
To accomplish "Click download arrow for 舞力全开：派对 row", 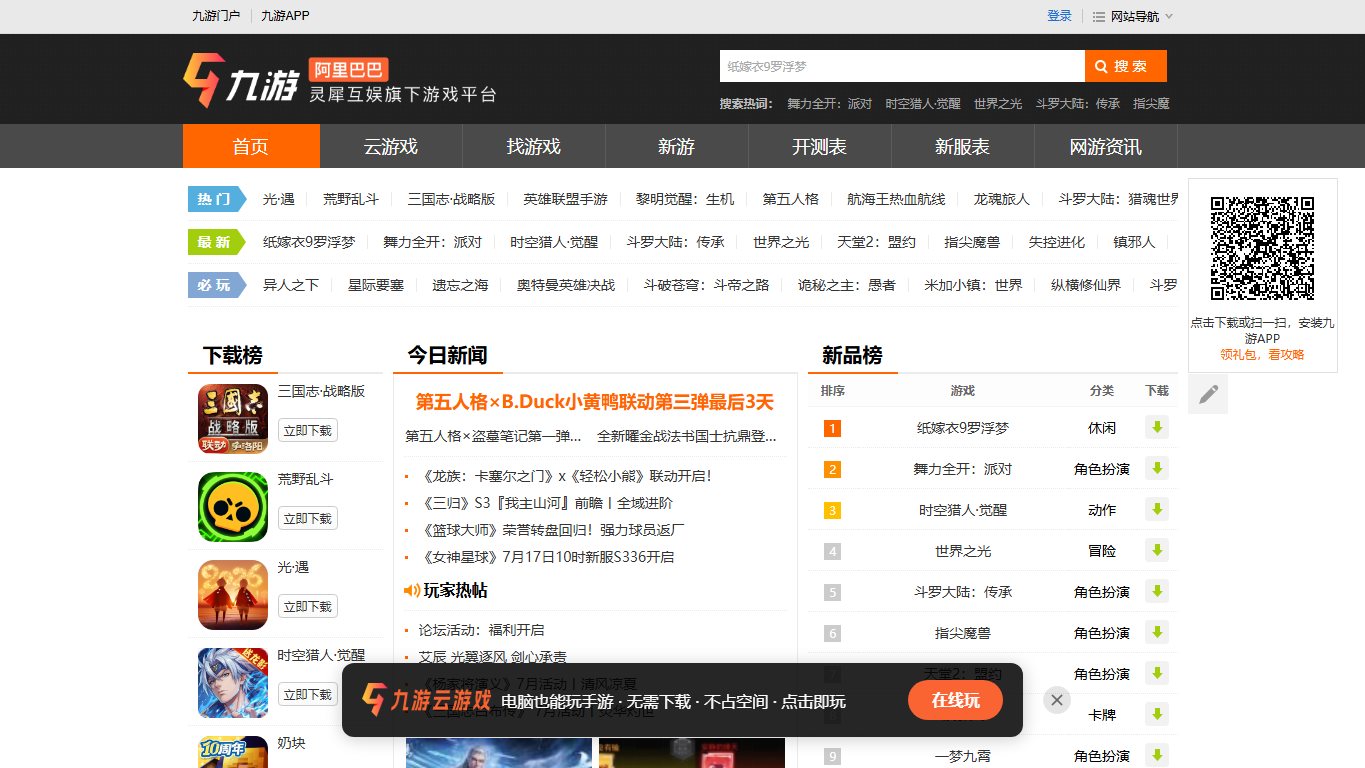I will point(1157,468).
